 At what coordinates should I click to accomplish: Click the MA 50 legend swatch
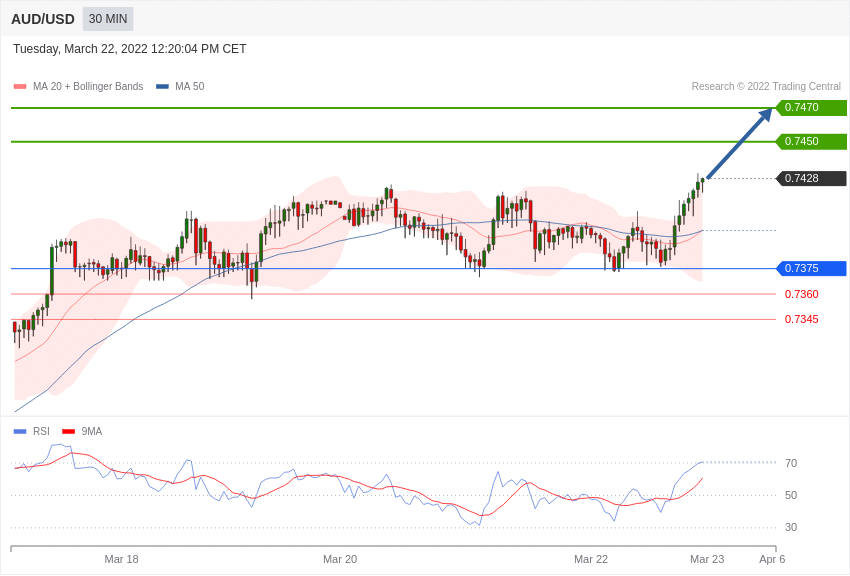[x=162, y=87]
